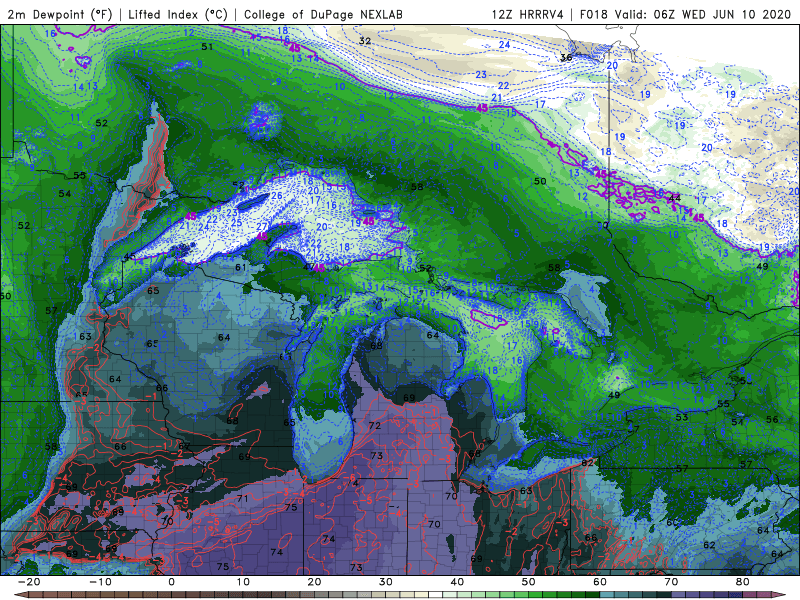Click the "Lifted Index (°C)" title label
This screenshot has width=800, height=600.
(178, 14)
